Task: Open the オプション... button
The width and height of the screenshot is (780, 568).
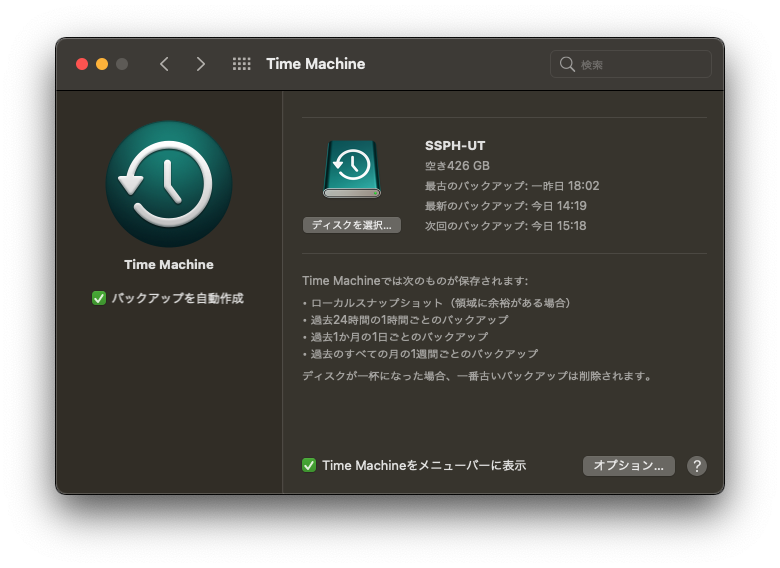Action: [x=629, y=466]
